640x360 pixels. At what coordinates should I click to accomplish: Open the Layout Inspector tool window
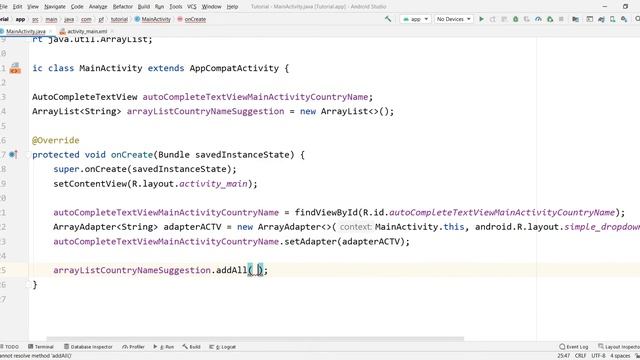point(619,347)
